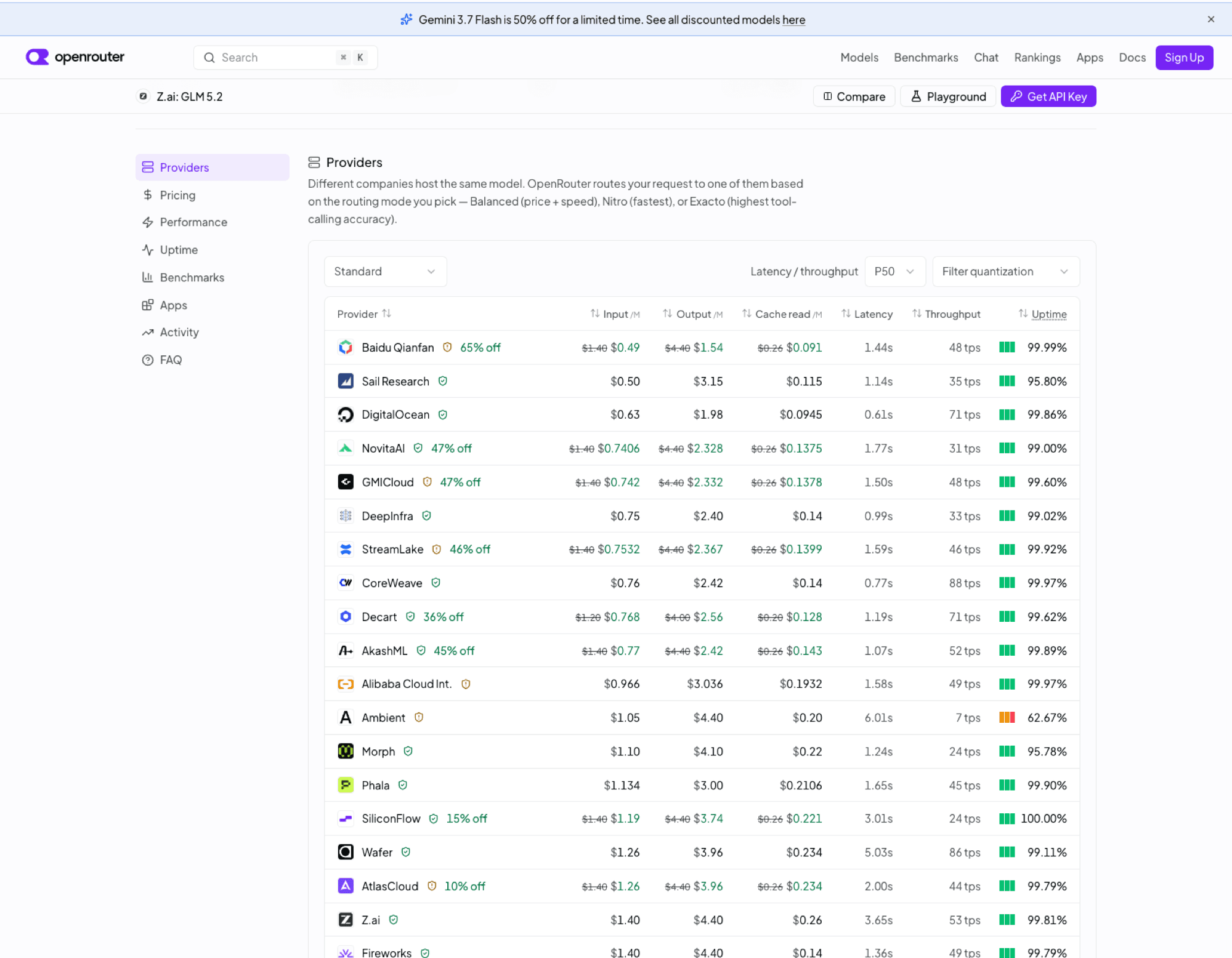Go to FAQ section in sidebar
The image size is (1232, 958).
pos(213,360)
